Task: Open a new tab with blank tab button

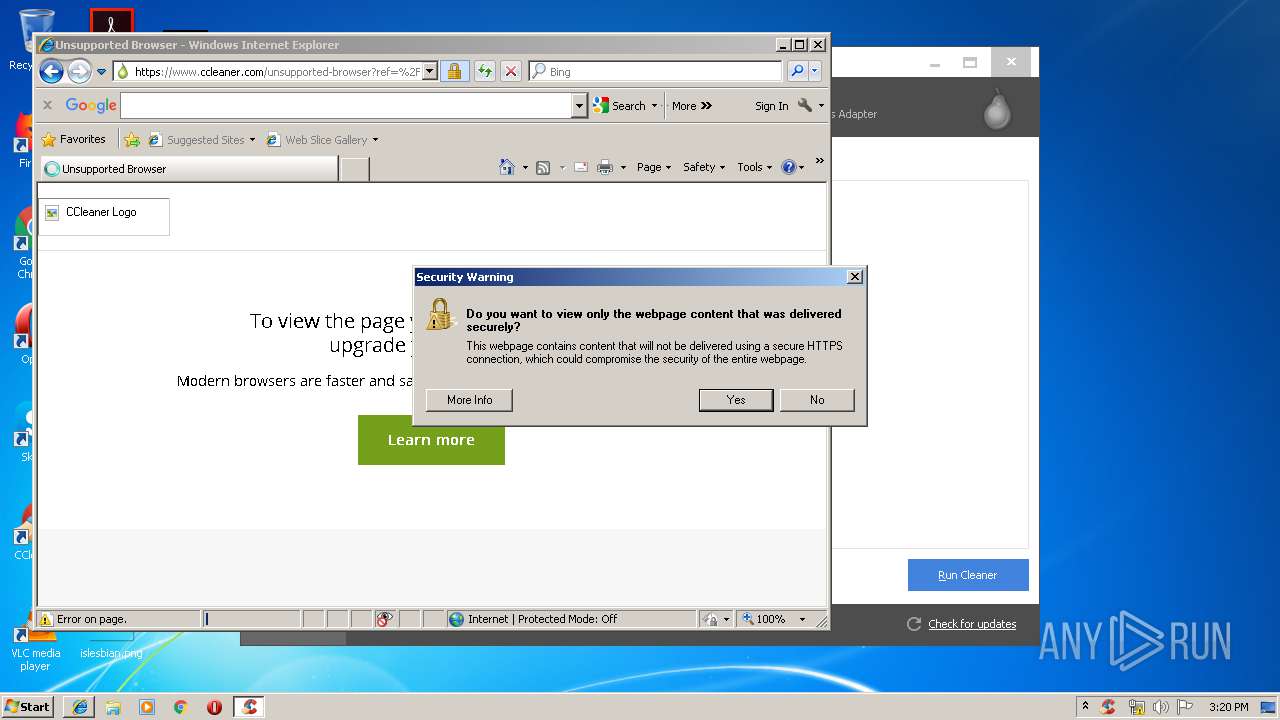Action: (355, 169)
